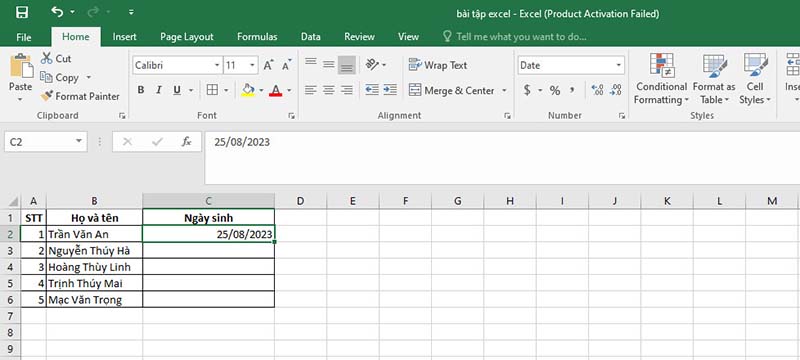Decrease indent
800x360 pixels.
(372, 90)
